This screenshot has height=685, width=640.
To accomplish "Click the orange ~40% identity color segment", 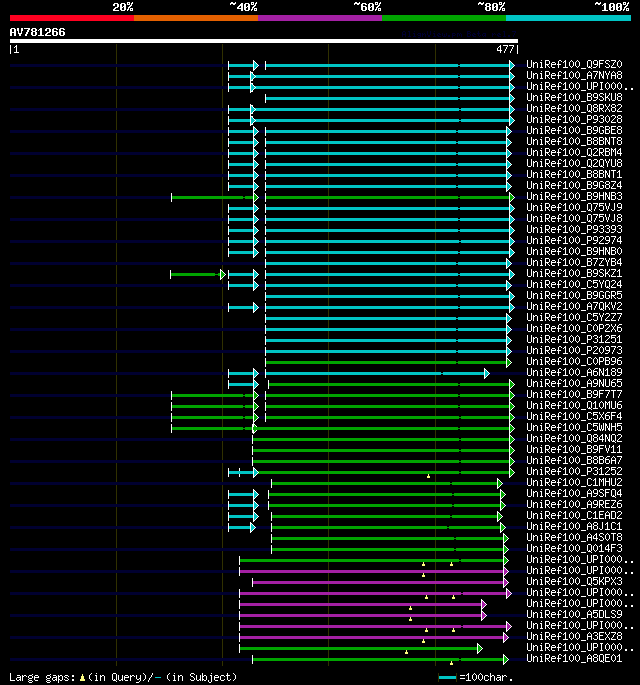I will pyautogui.click(x=196, y=18).
